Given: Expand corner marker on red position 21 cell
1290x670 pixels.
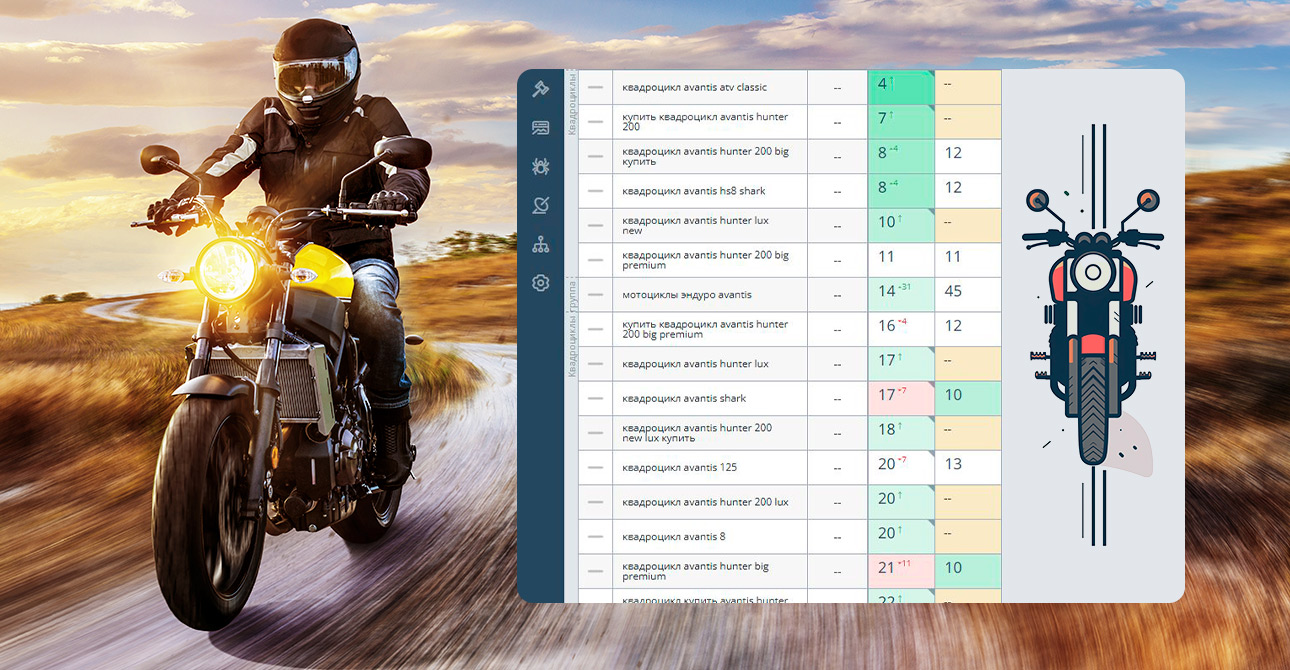Looking at the screenshot, I should (x=930, y=558).
